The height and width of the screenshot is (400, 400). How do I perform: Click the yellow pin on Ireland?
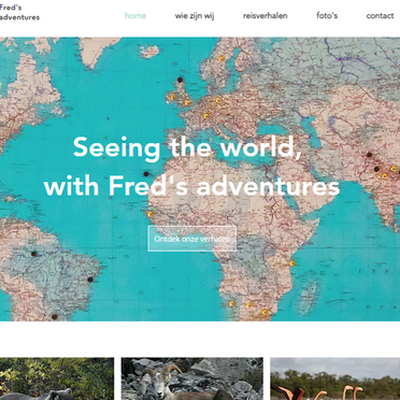173,97
